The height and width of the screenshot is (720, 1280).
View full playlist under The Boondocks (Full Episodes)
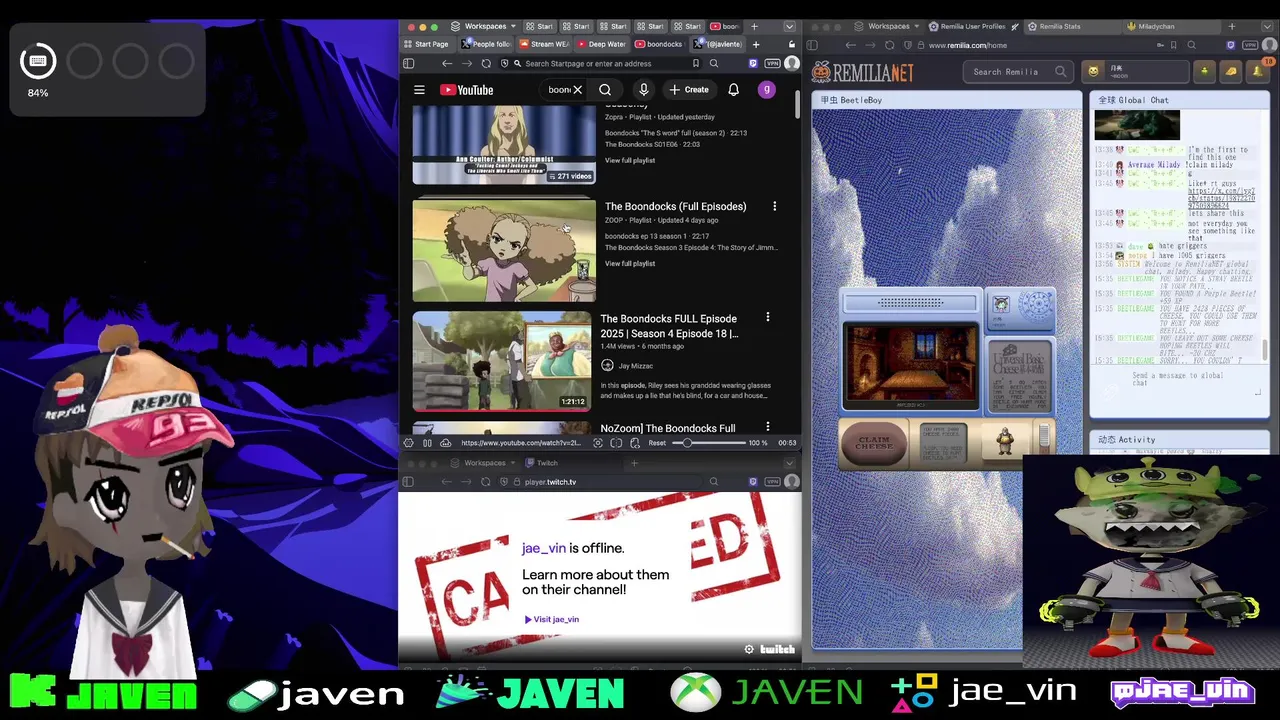click(630, 263)
